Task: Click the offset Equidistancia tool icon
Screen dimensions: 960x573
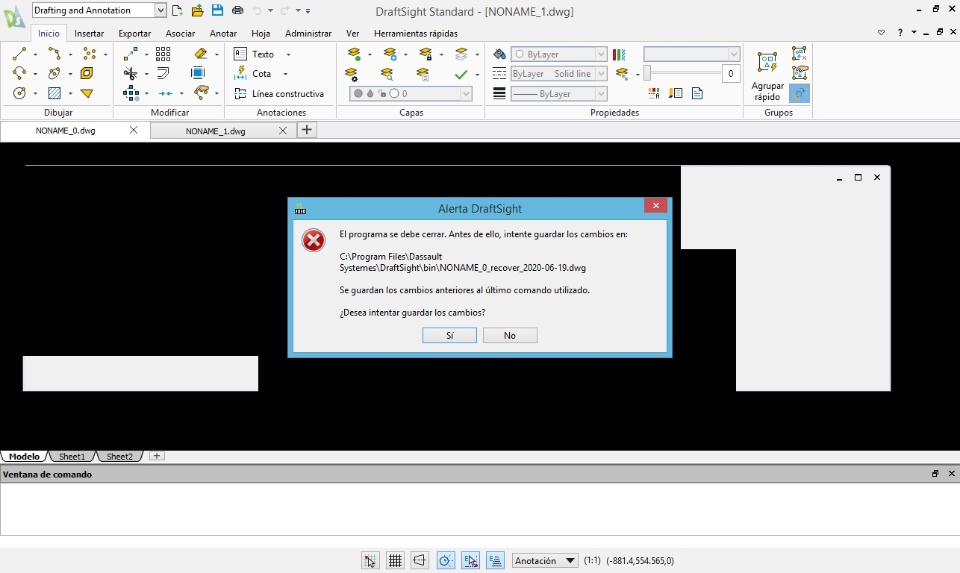Action: tap(163, 73)
